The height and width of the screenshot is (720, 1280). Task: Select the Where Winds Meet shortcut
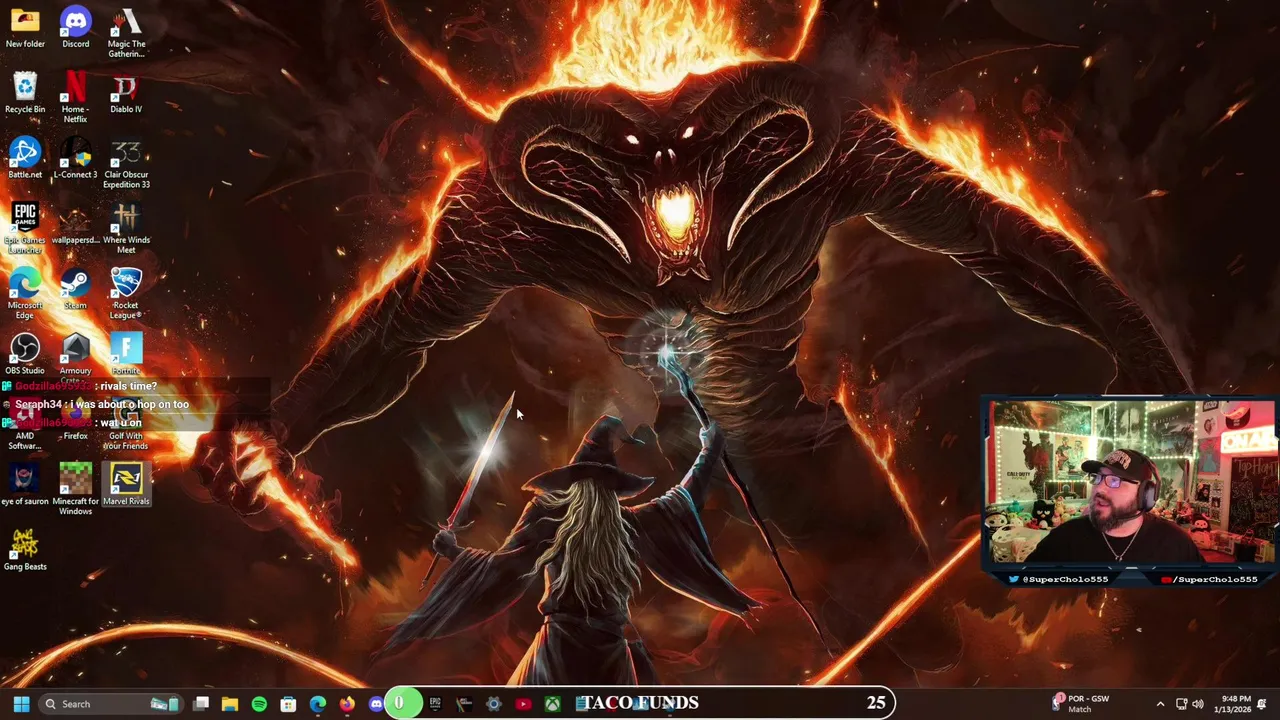[x=126, y=229]
